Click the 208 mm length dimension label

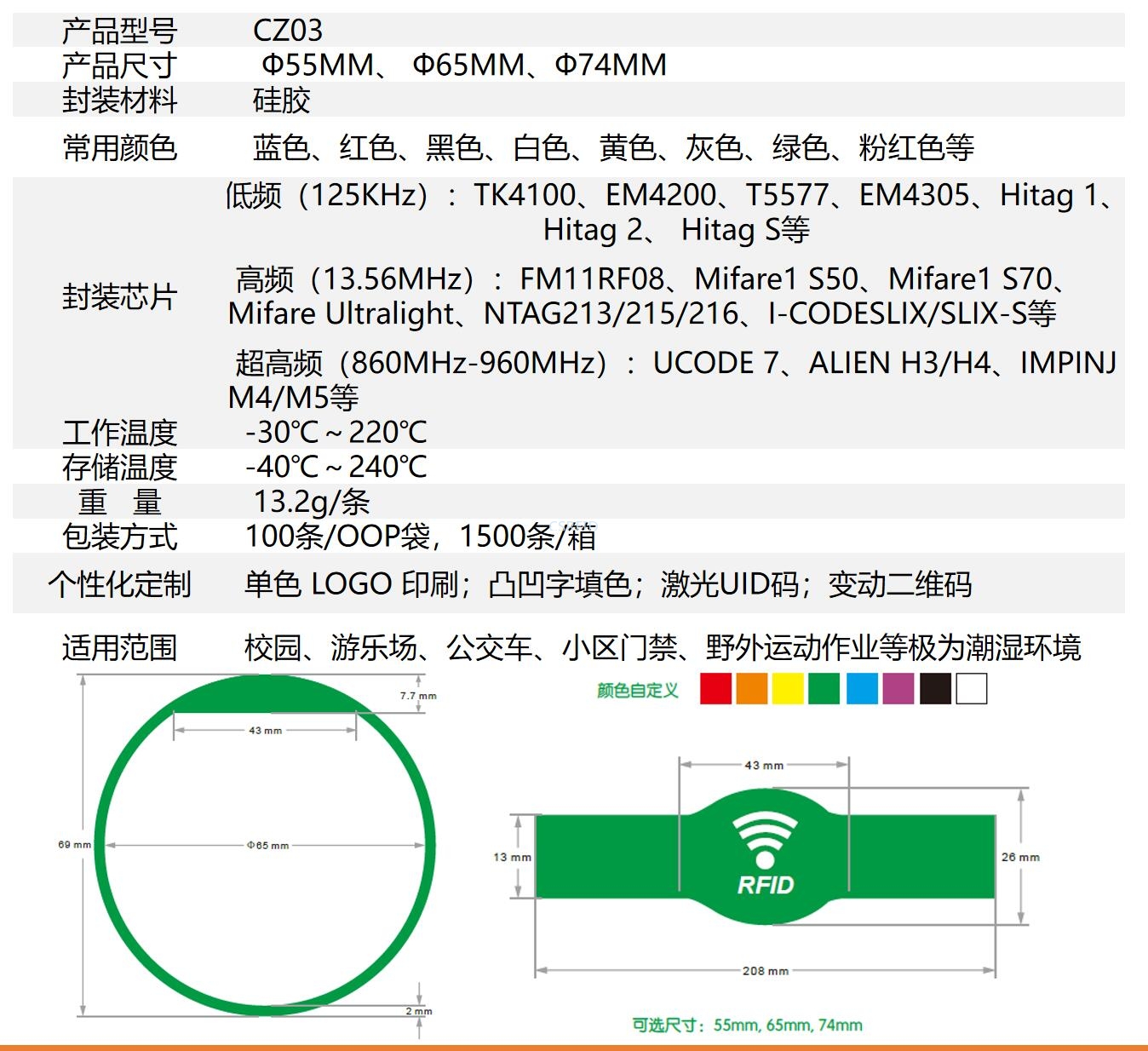[765, 971]
